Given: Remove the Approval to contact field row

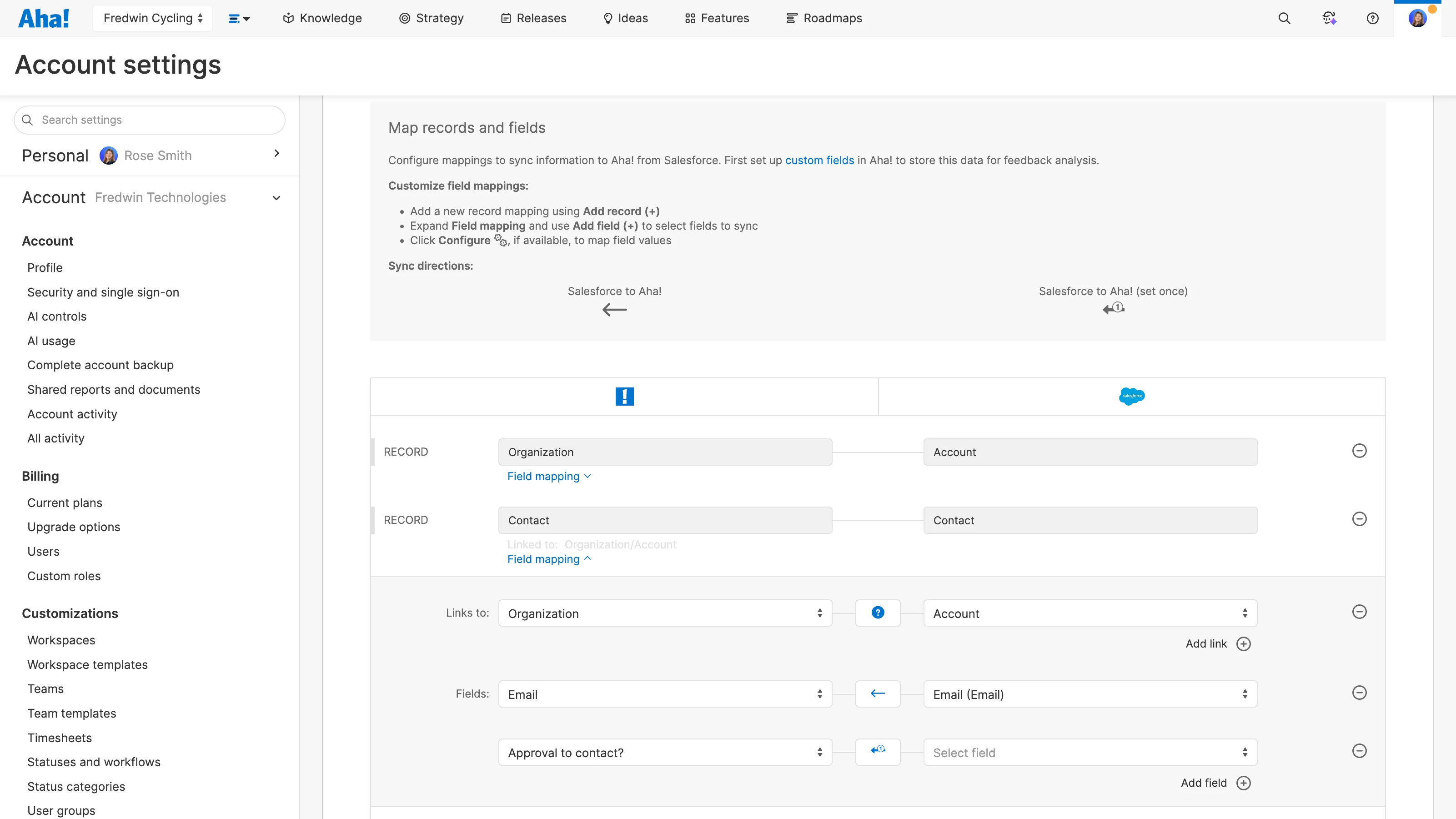Looking at the screenshot, I should pyautogui.click(x=1359, y=751).
